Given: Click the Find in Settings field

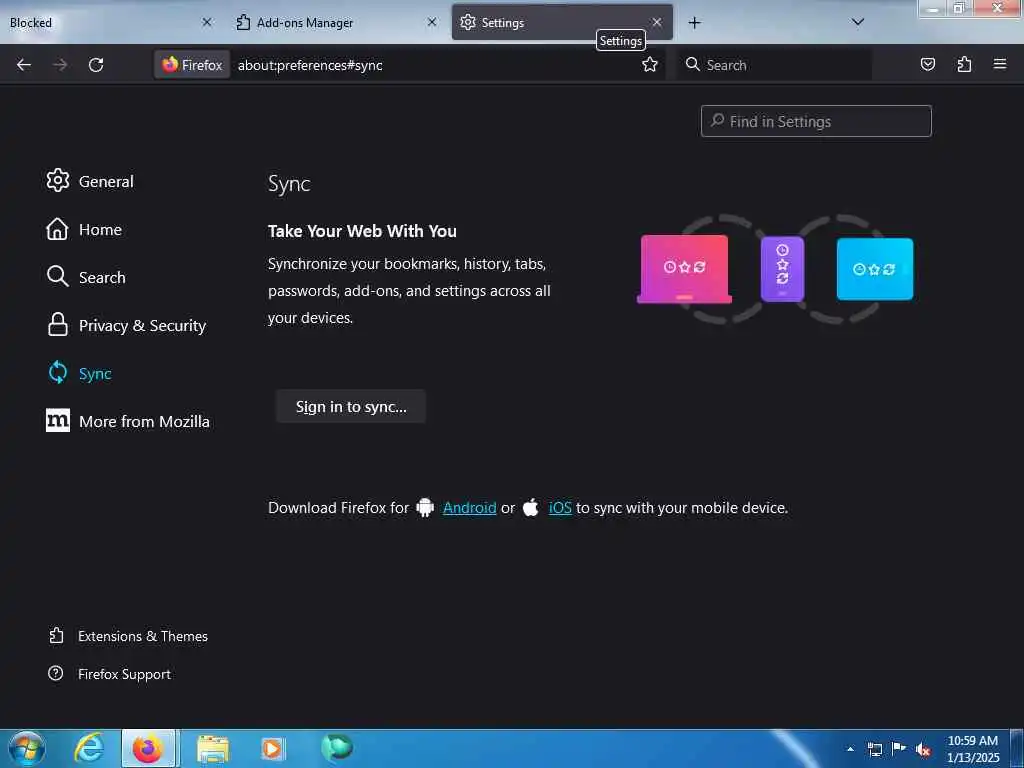Looking at the screenshot, I should tap(816, 121).
